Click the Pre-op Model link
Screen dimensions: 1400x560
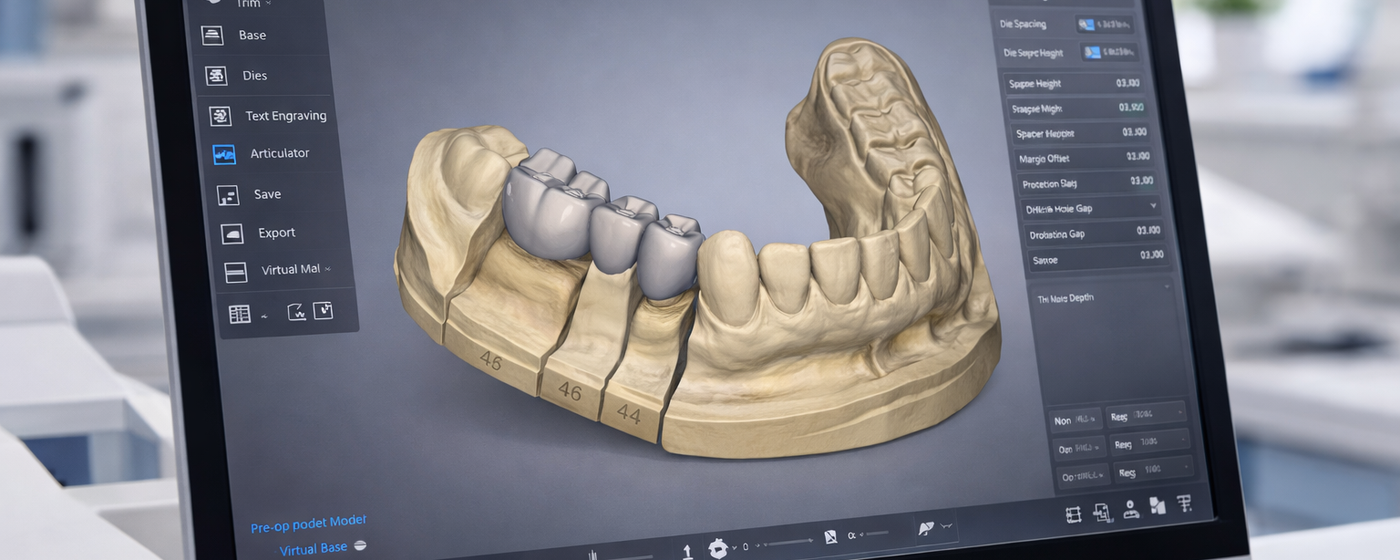(x=308, y=524)
